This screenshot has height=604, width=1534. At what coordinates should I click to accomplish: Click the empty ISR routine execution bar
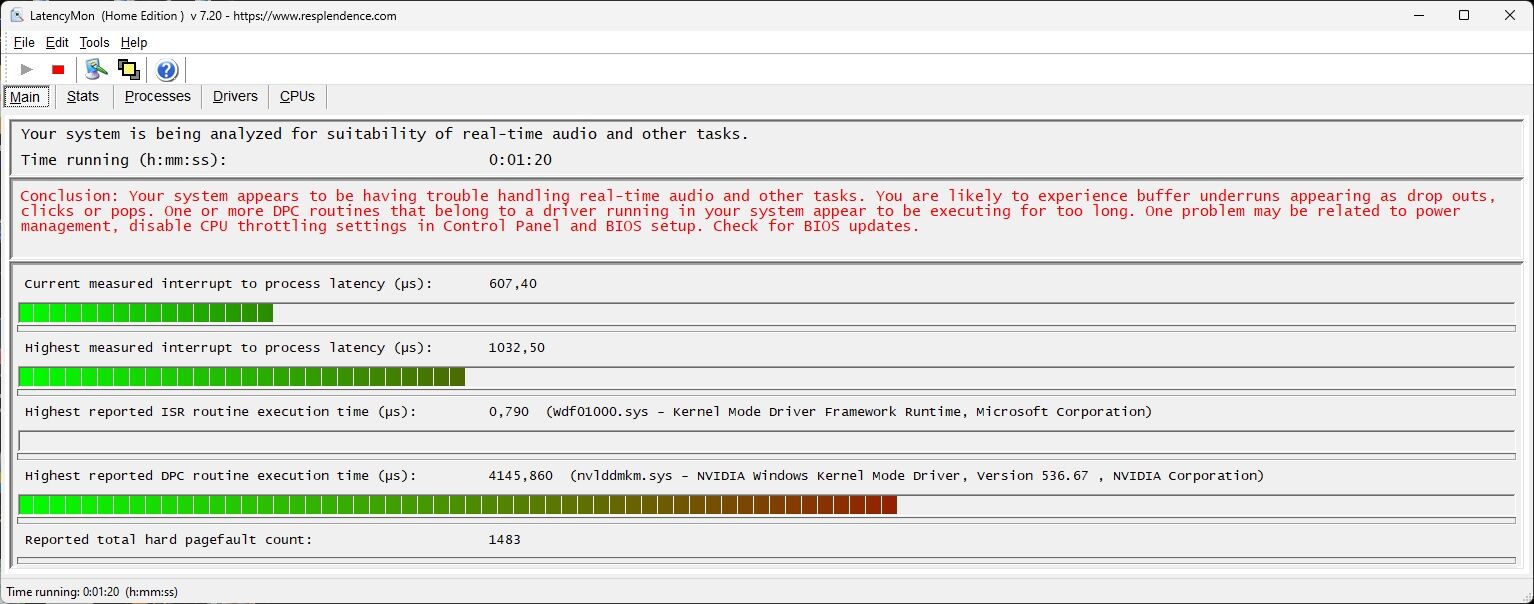point(766,441)
